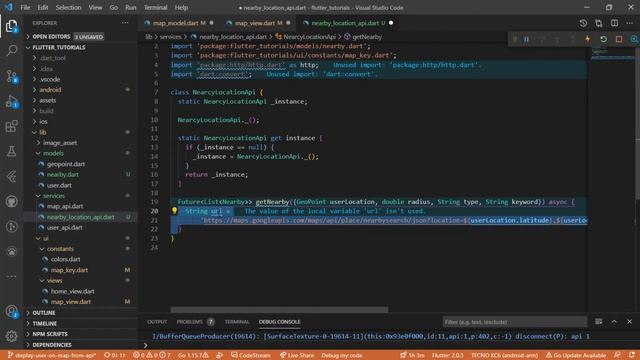Click the editor horizontal scrollbar
640x360 pixels.
[x=279, y=310]
